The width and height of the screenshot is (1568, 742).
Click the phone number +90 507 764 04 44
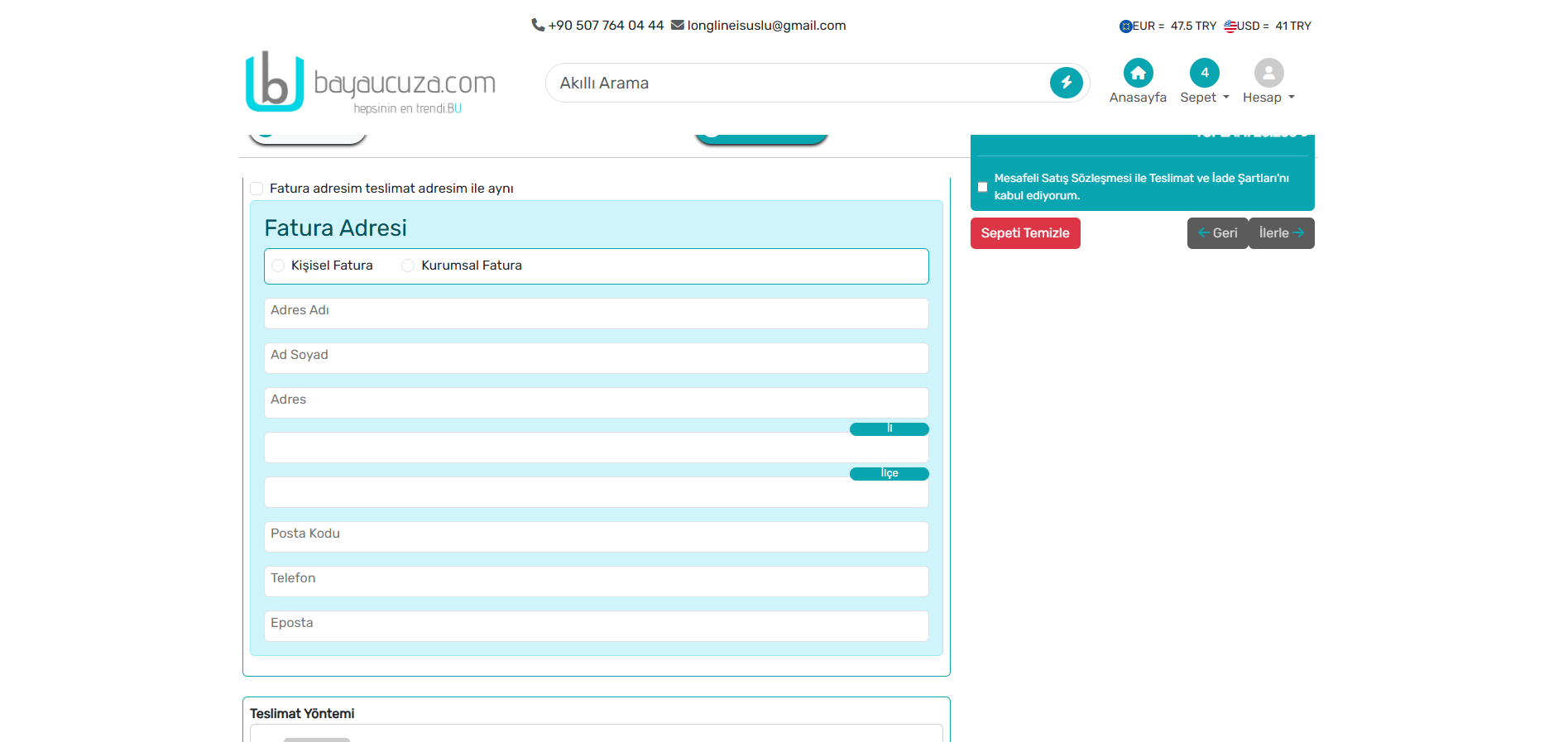pyautogui.click(x=606, y=26)
